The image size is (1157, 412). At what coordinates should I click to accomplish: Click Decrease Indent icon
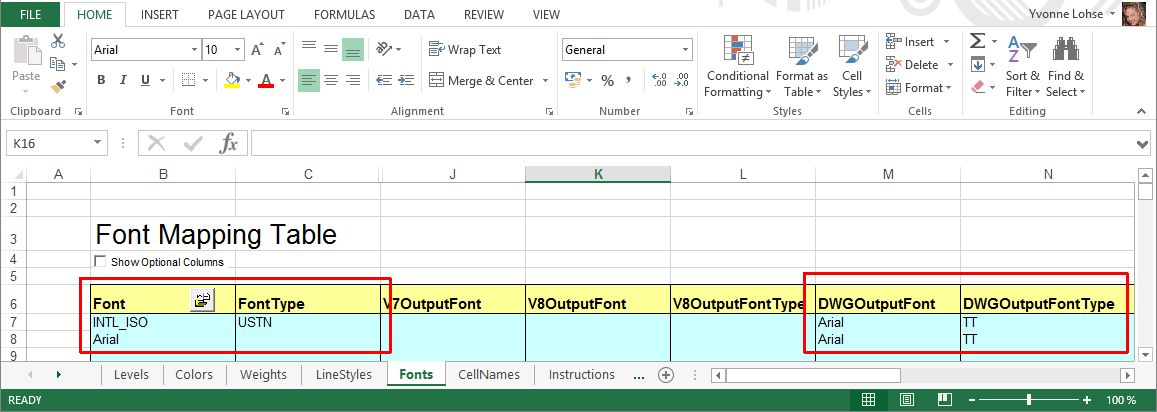click(384, 80)
